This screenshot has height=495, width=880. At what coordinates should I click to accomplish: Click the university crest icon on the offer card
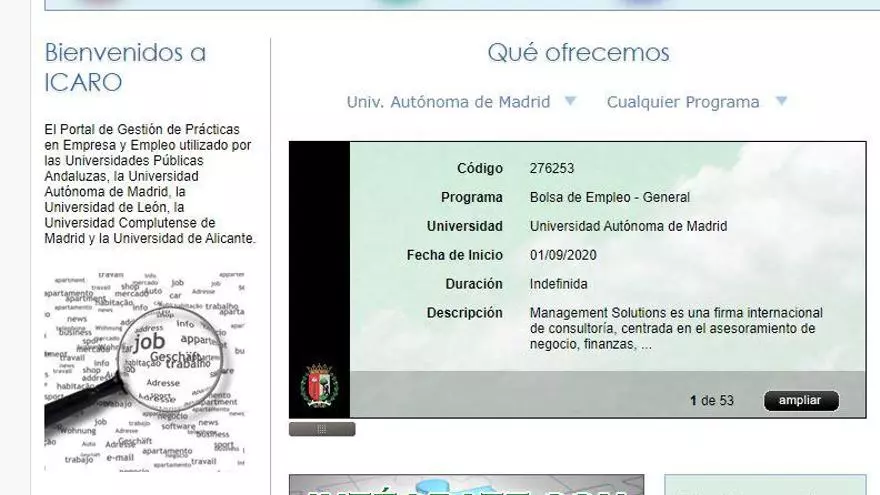coord(319,386)
